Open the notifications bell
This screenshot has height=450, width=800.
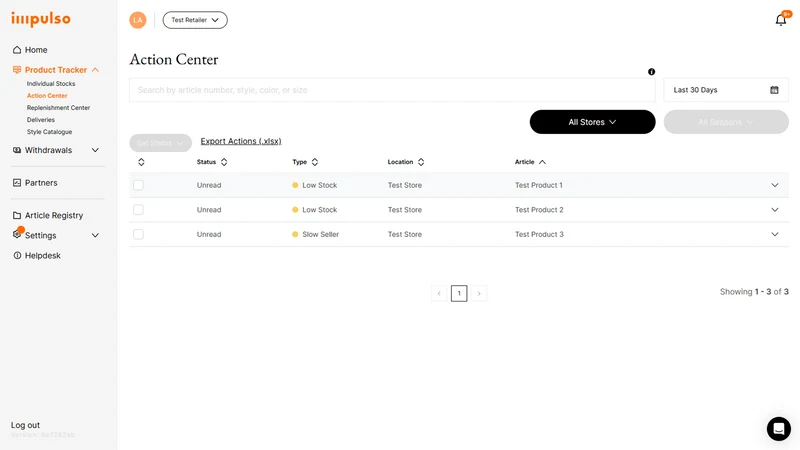point(781,20)
